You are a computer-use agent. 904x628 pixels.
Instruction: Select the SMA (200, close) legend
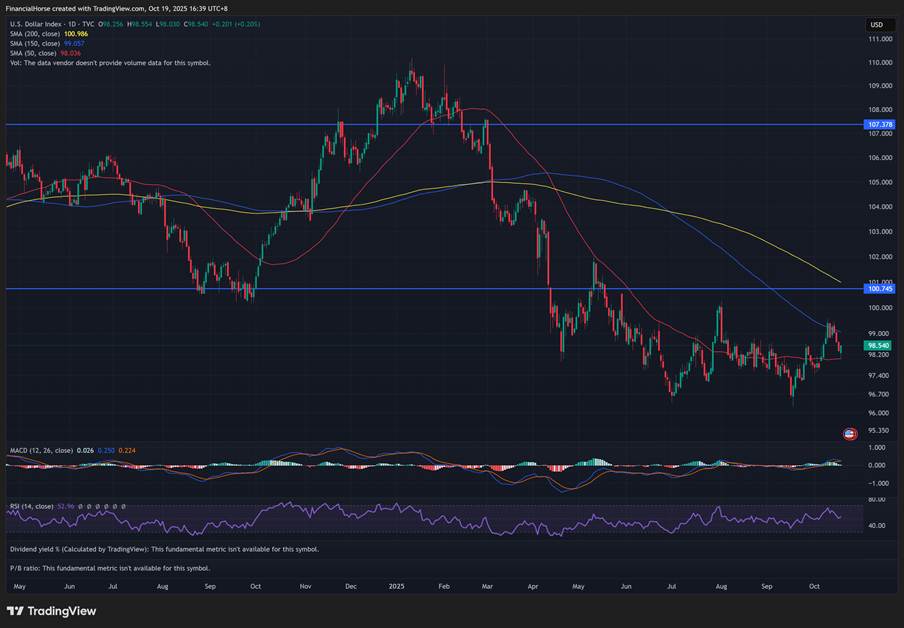[x=35, y=34]
